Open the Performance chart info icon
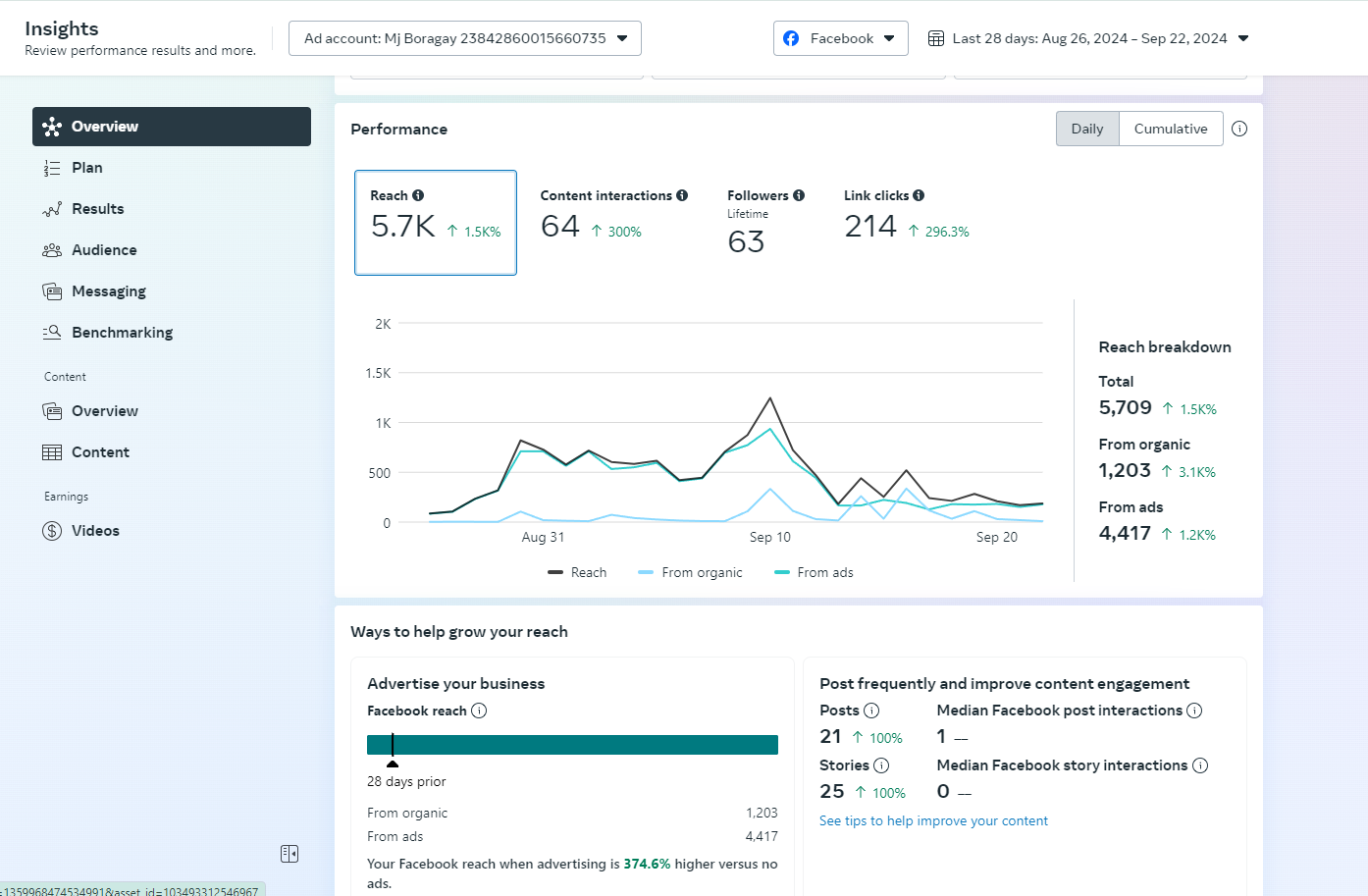 [x=1239, y=129]
